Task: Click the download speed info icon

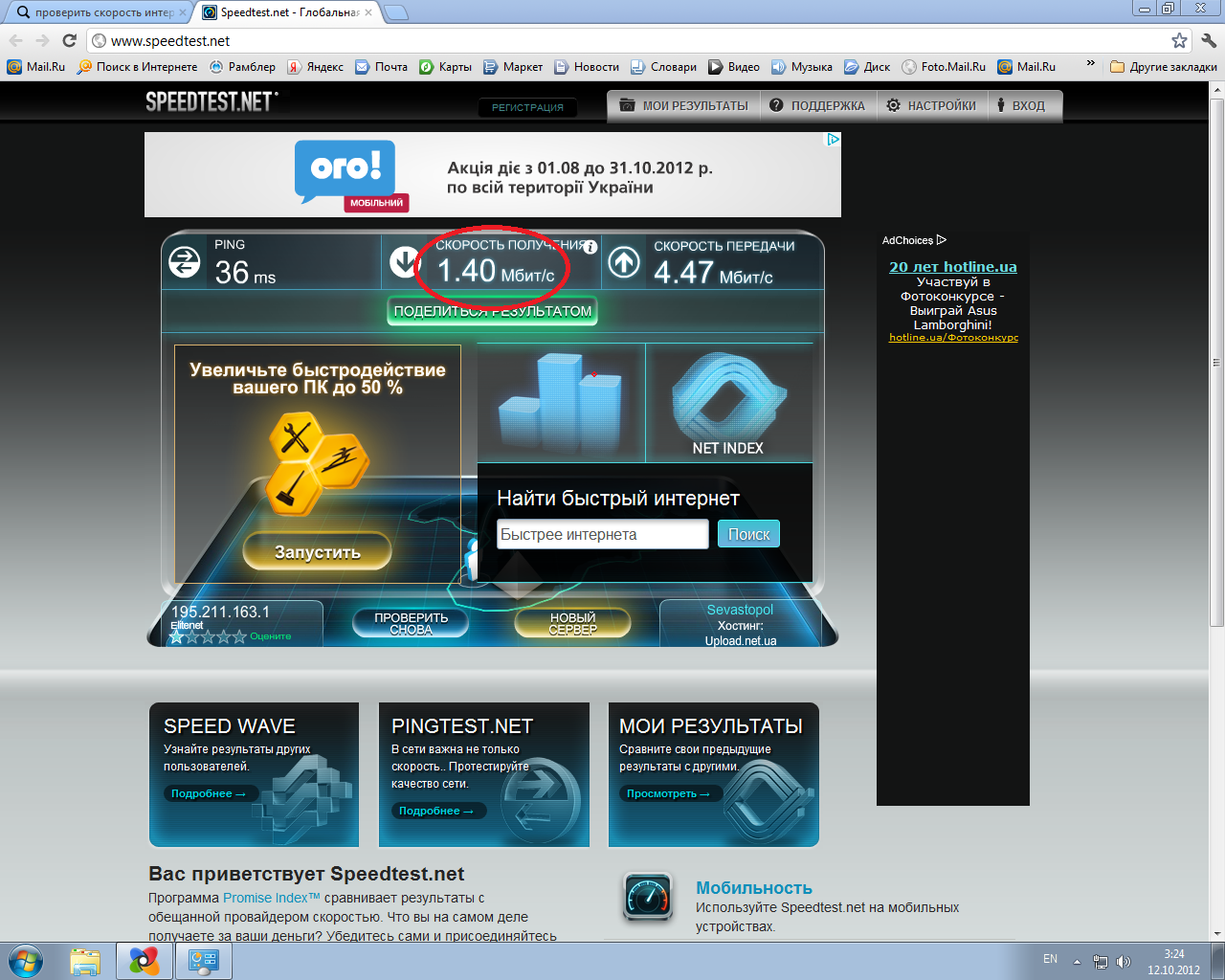Action: [590, 247]
